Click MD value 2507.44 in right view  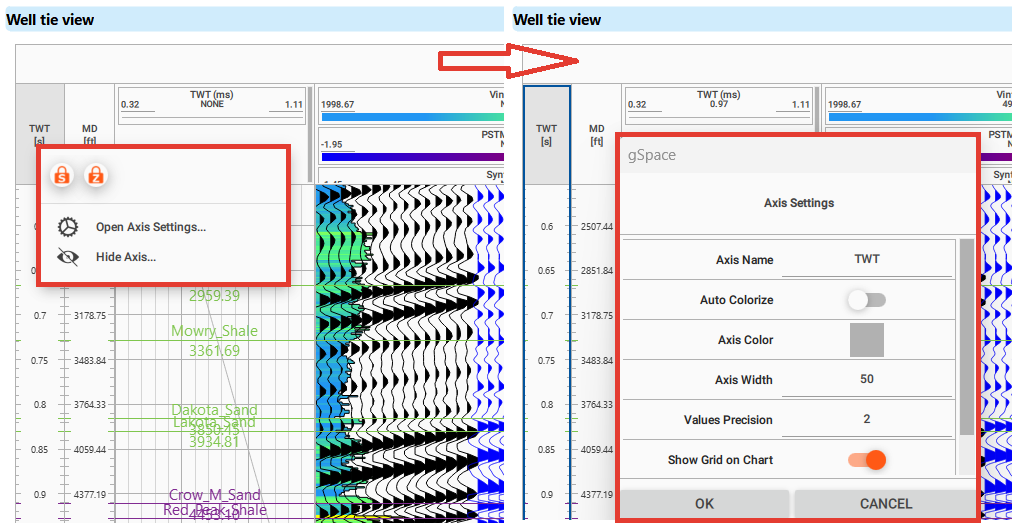[596, 227]
